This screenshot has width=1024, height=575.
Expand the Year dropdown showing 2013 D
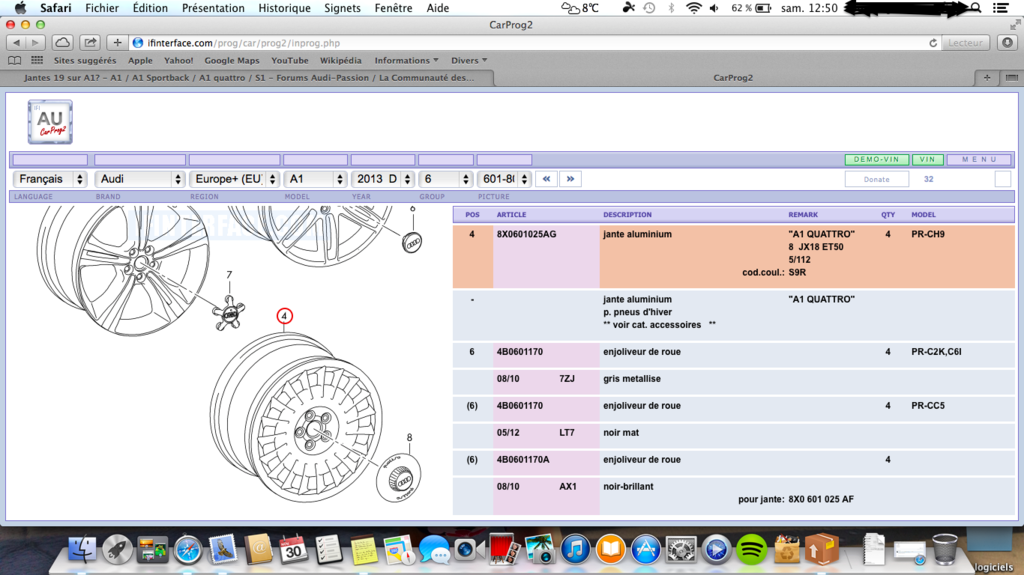[x=382, y=179]
